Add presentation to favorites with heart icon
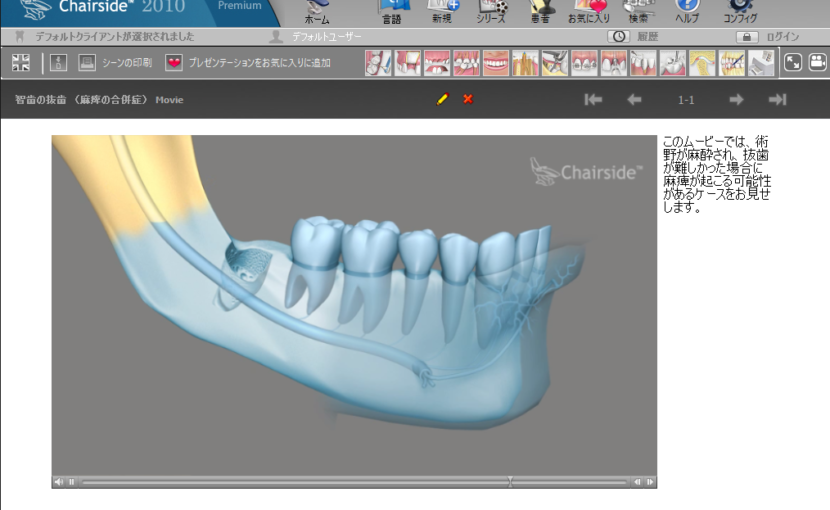The height and width of the screenshot is (510, 830). (x=174, y=63)
